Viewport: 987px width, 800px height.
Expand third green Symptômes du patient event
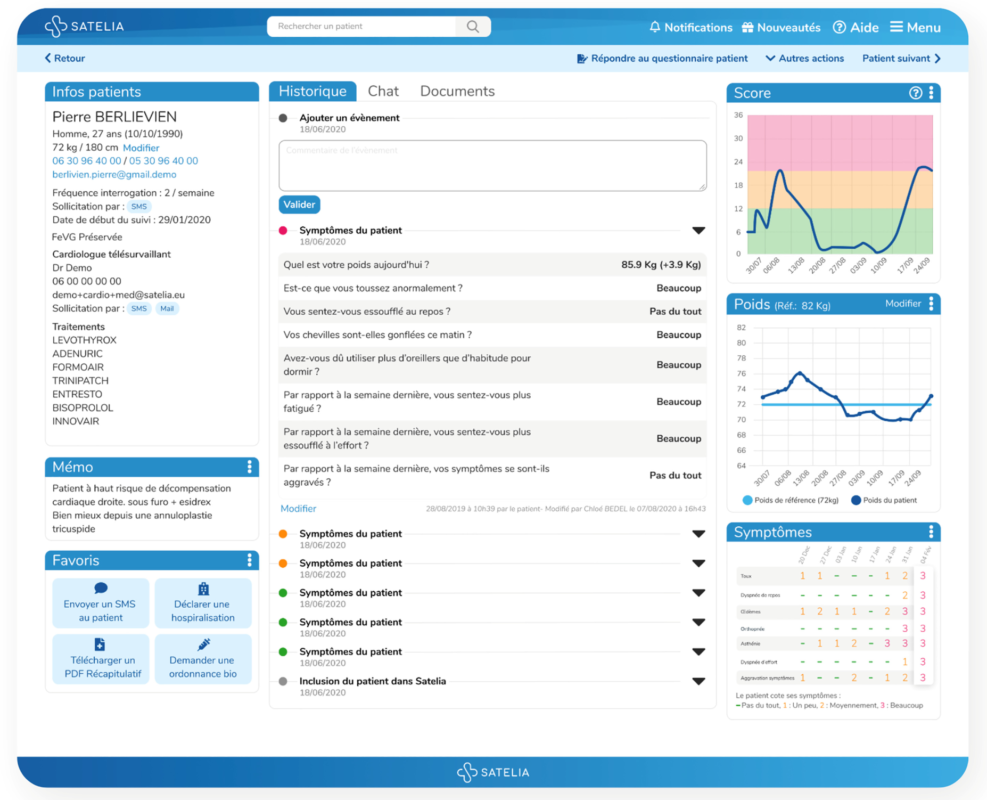click(699, 651)
